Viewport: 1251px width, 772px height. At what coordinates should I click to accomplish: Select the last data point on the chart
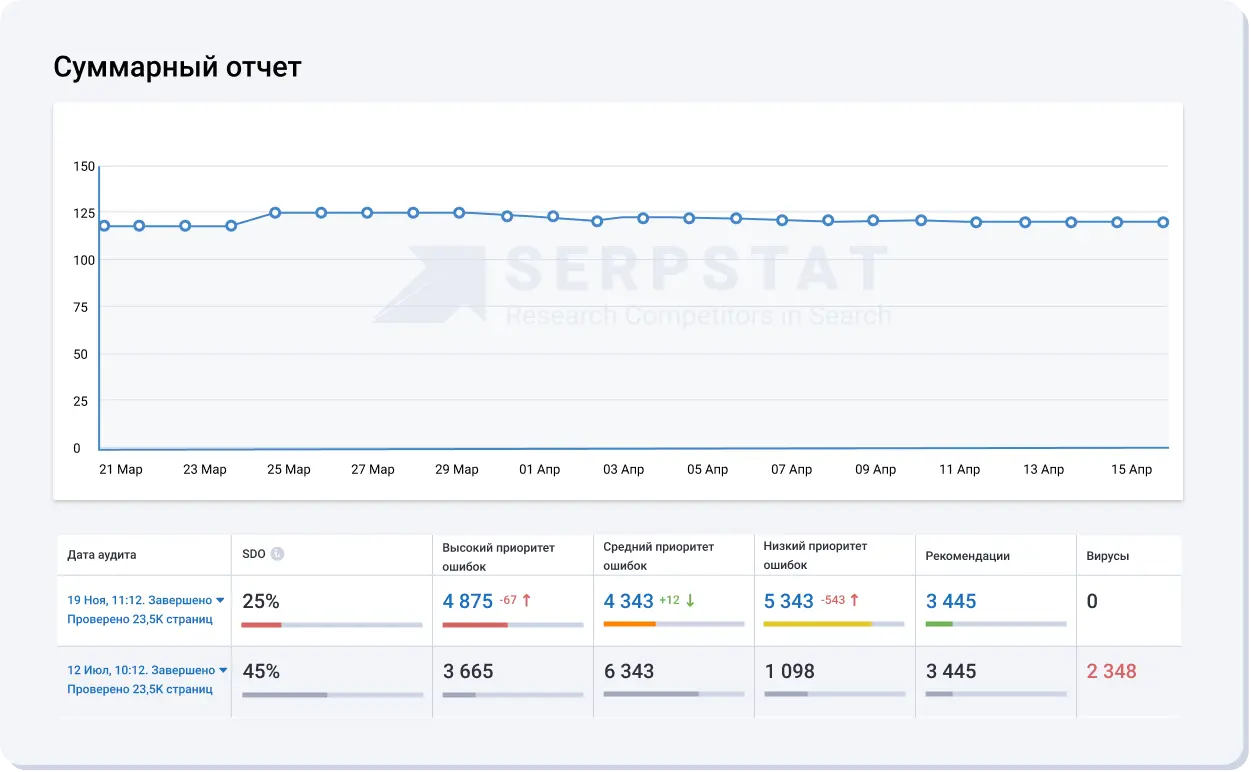[x=1163, y=222]
